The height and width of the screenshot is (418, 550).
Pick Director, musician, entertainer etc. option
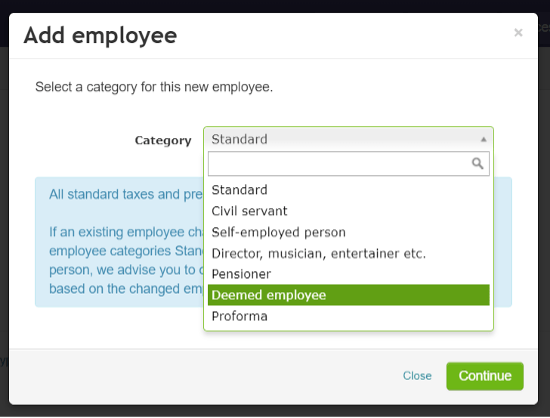(x=348, y=253)
